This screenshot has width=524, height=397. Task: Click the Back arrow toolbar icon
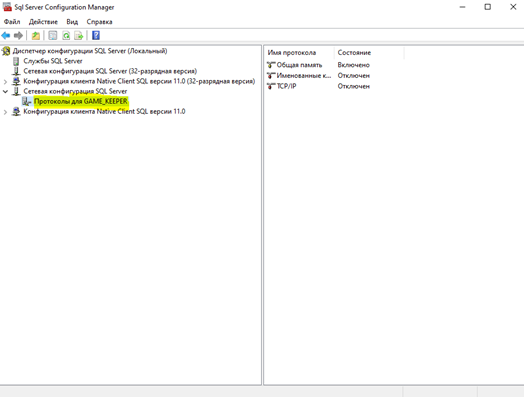coord(6,35)
